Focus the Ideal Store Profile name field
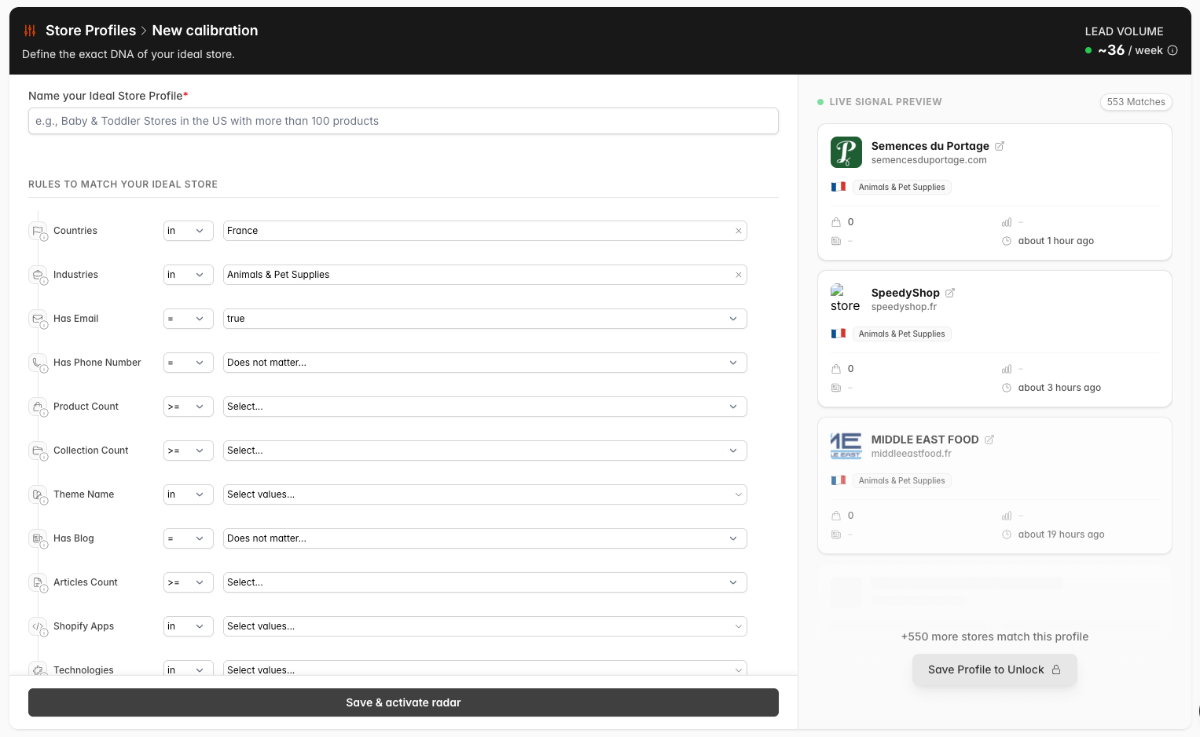This screenshot has width=1200, height=737. pos(403,121)
